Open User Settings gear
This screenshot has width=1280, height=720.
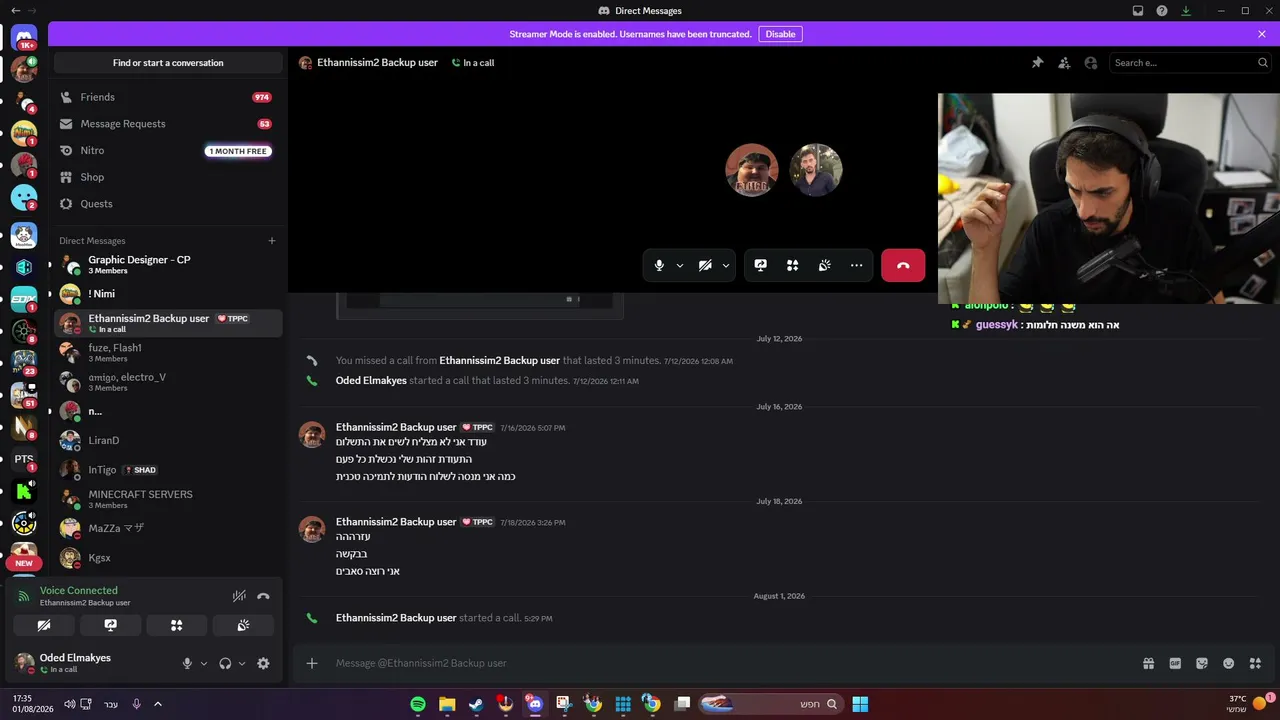click(263, 663)
